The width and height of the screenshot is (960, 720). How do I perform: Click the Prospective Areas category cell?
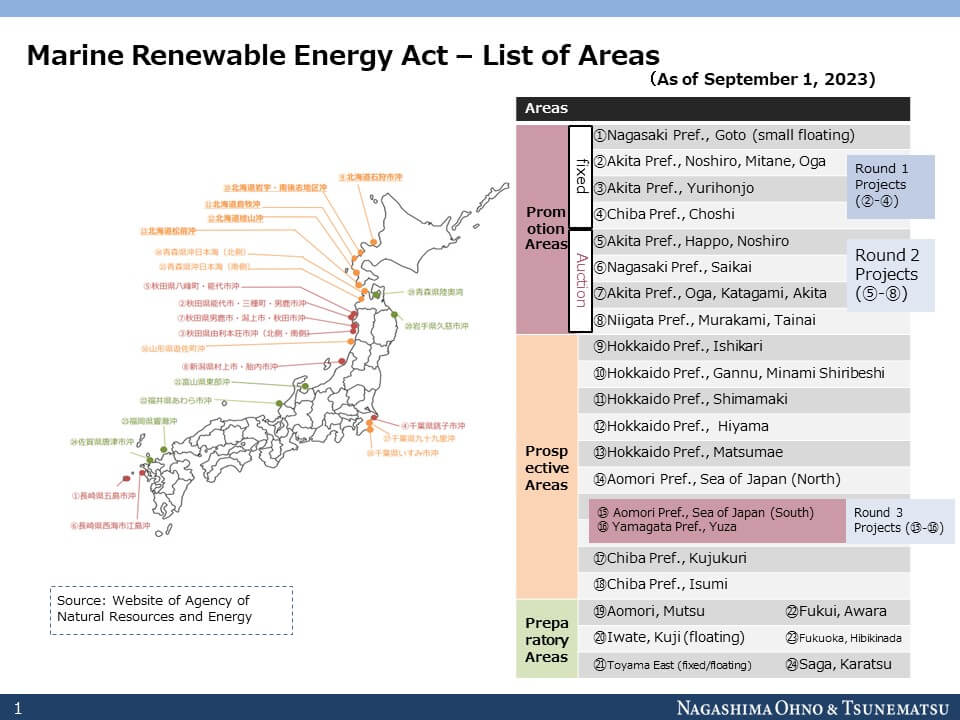(547, 467)
